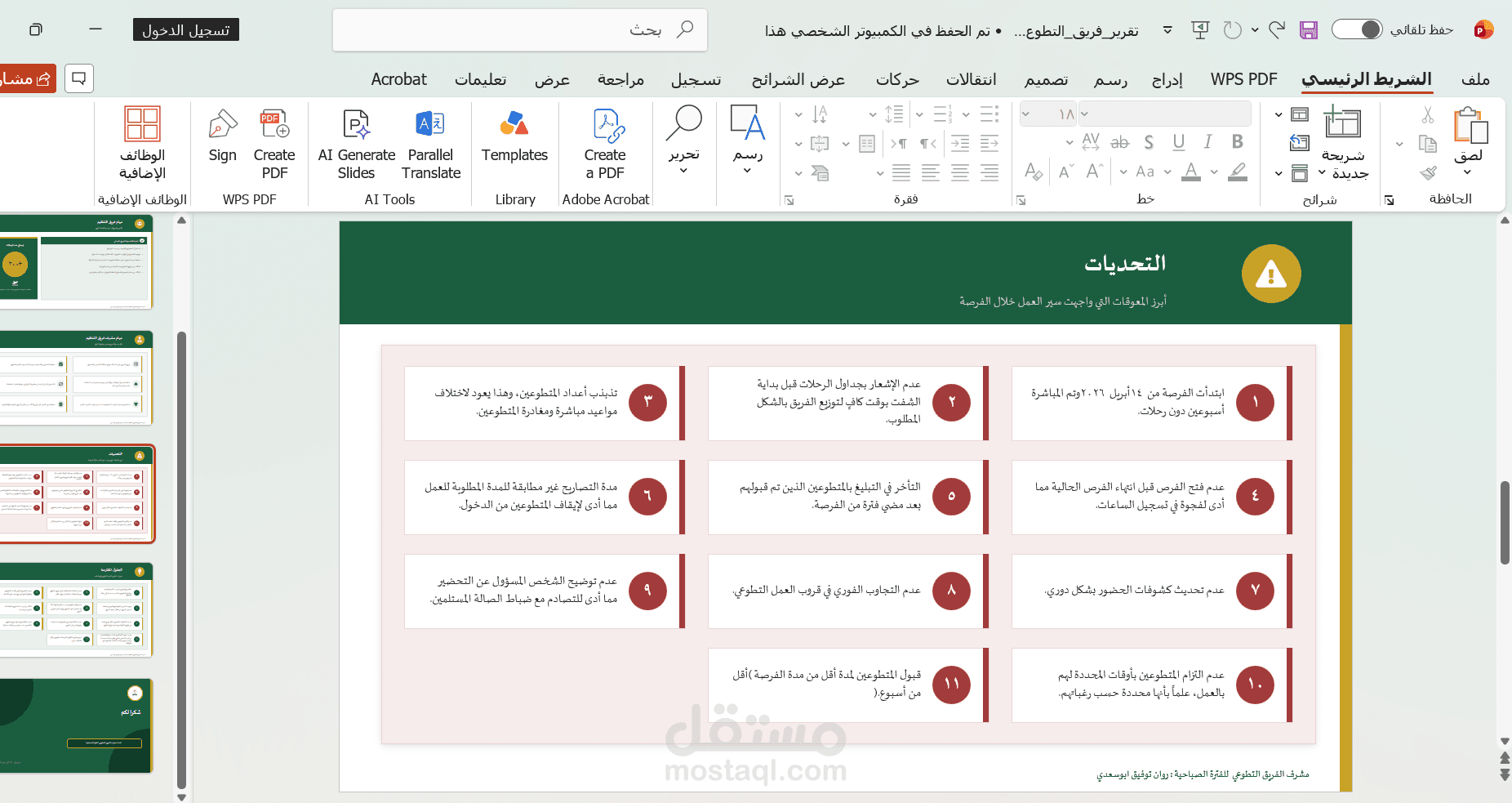The height and width of the screenshot is (803, 1512).
Task: Click the Reset slide icon
Action: (1300, 144)
